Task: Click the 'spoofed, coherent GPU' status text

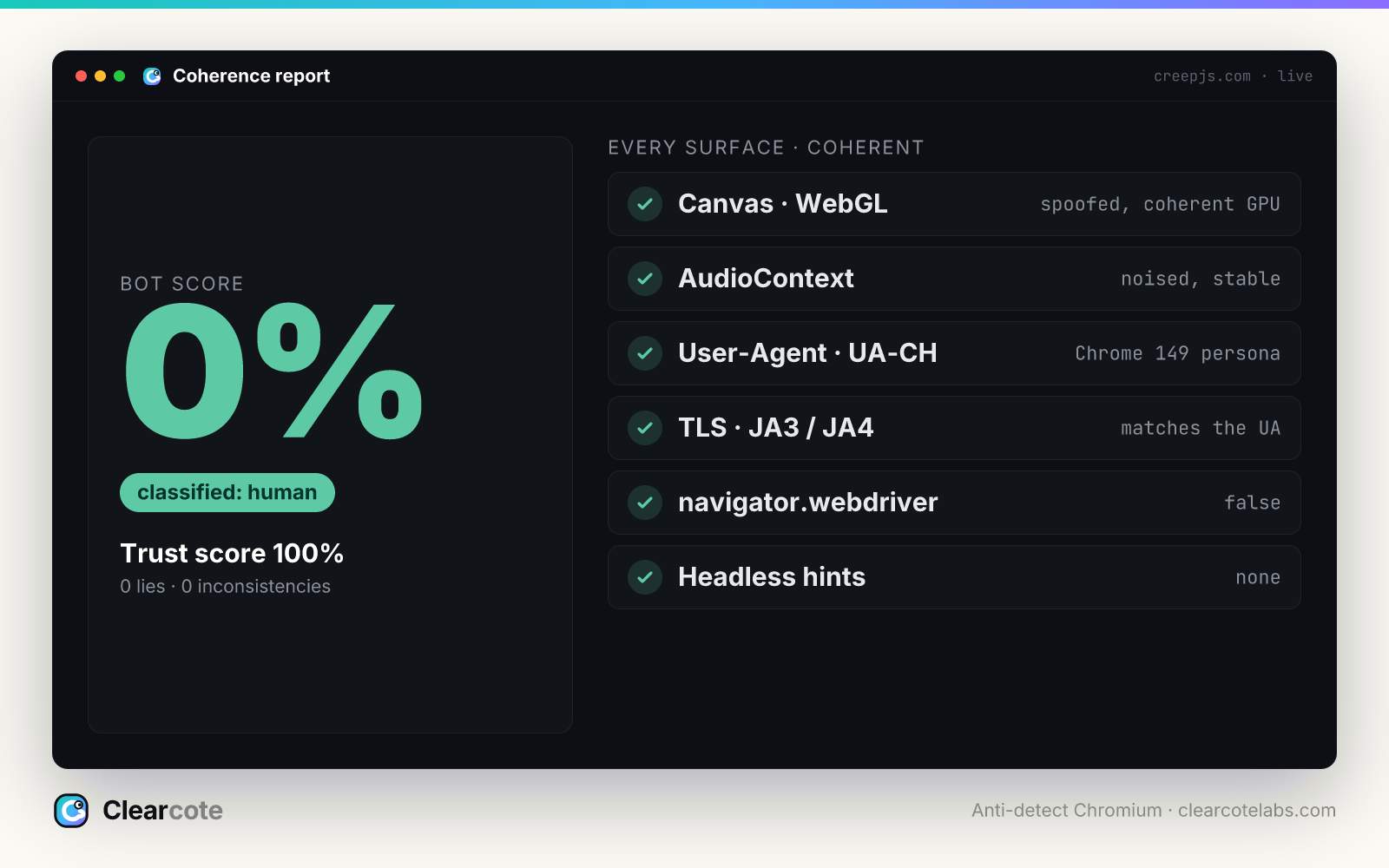Action: point(1161,204)
